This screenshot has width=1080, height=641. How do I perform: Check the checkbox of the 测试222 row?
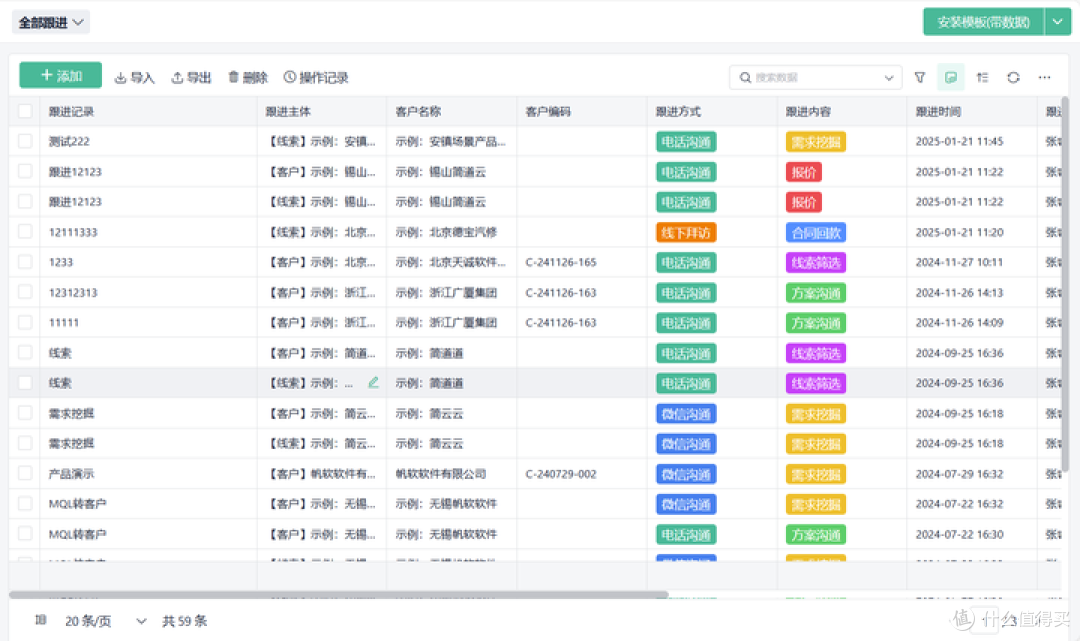(24, 141)
